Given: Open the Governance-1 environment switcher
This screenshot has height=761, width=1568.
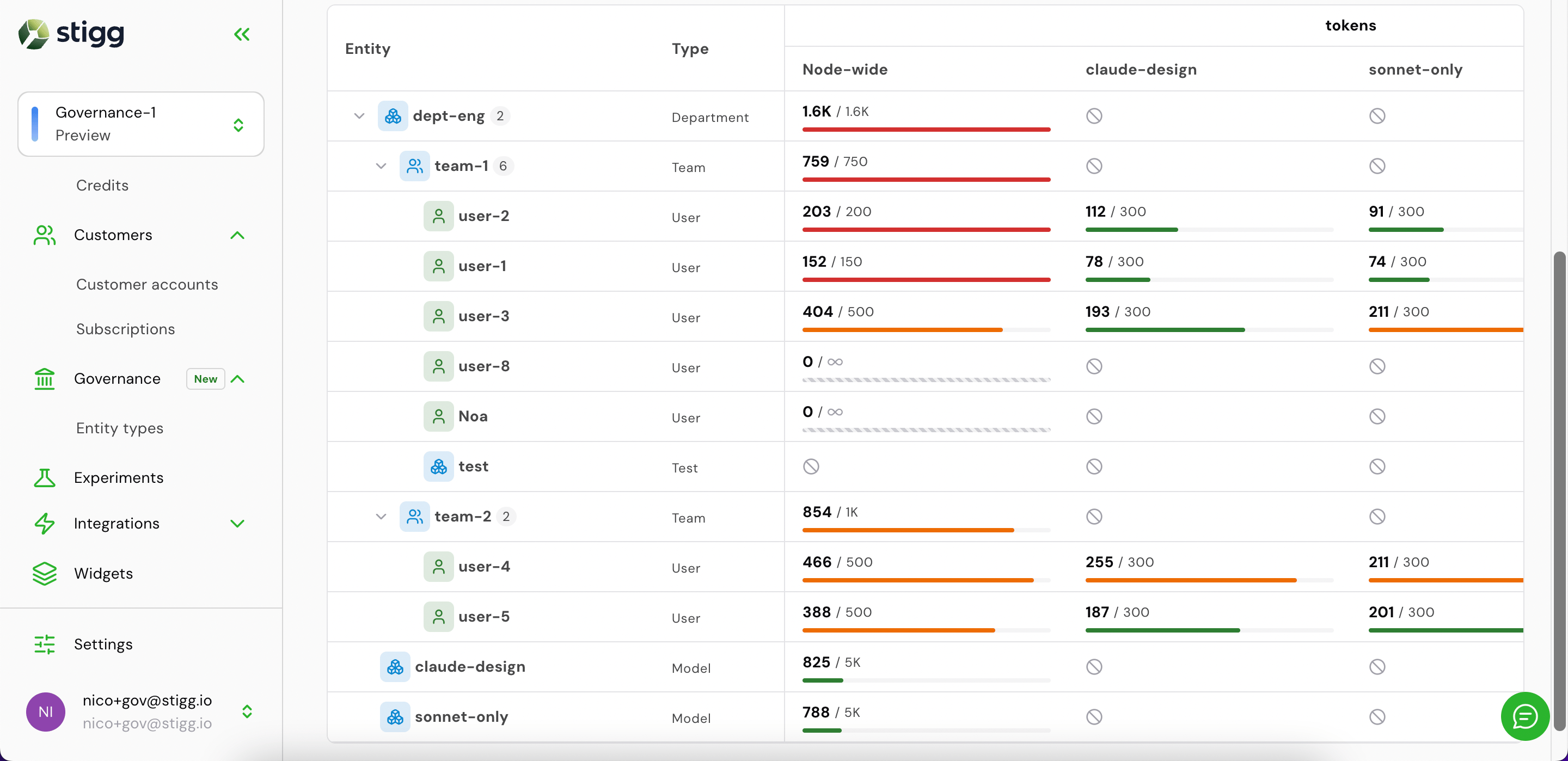Looking at the screenshot, I should click(141, 124).
